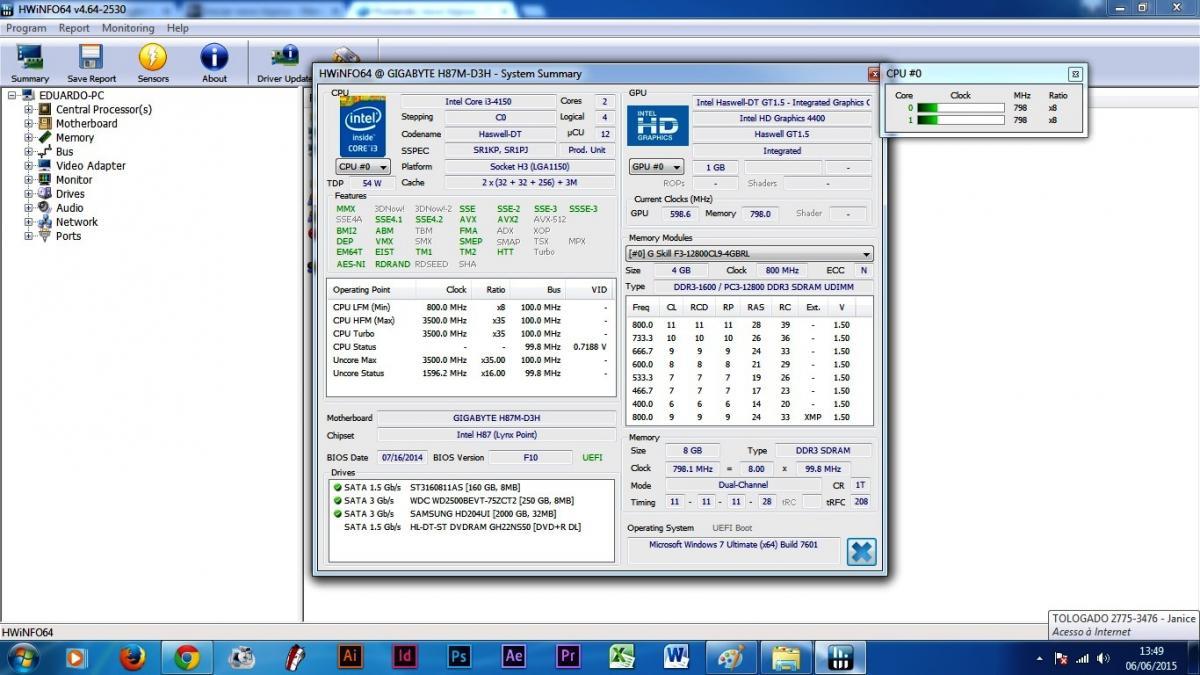1200x675 pixels.
Task: Open the Help menu
Action: tap(178, 28)
